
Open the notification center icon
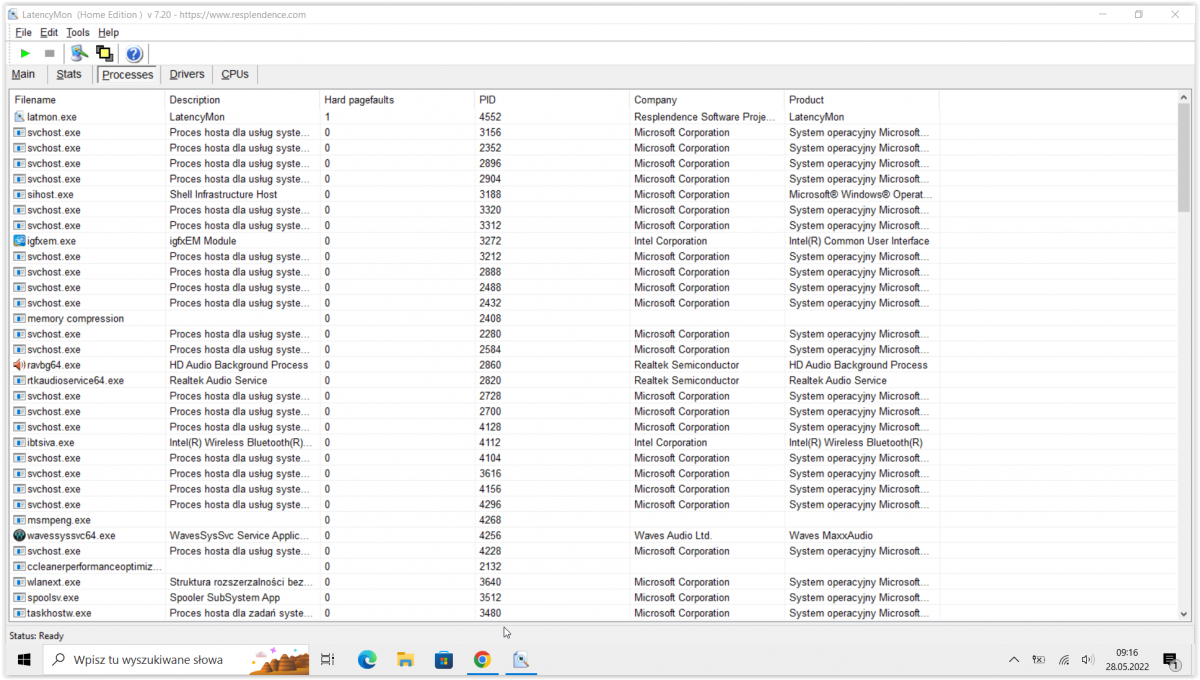tap(1170, 660)
